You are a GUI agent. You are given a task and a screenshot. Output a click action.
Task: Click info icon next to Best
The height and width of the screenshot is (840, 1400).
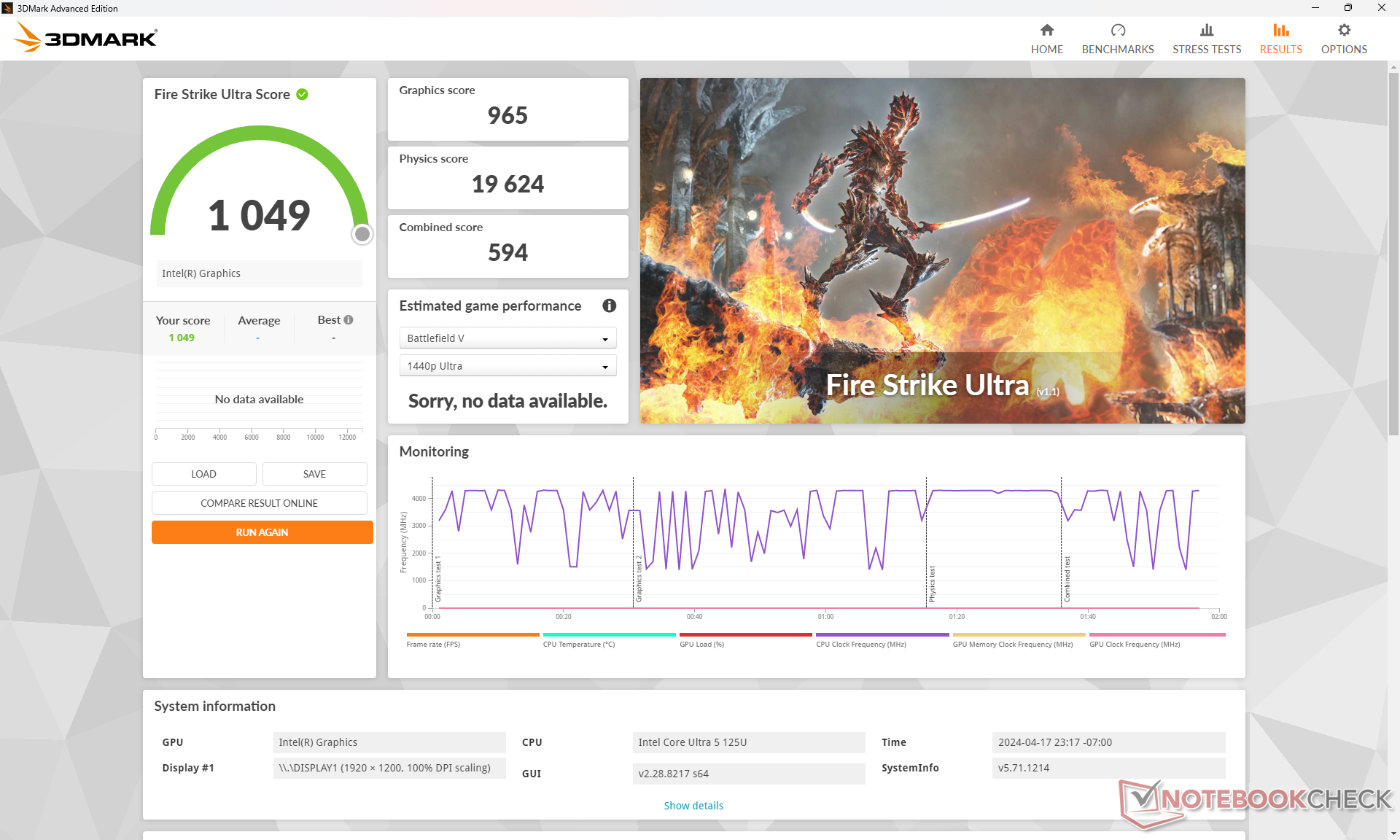pyautogui.click(x=349, y=320)
